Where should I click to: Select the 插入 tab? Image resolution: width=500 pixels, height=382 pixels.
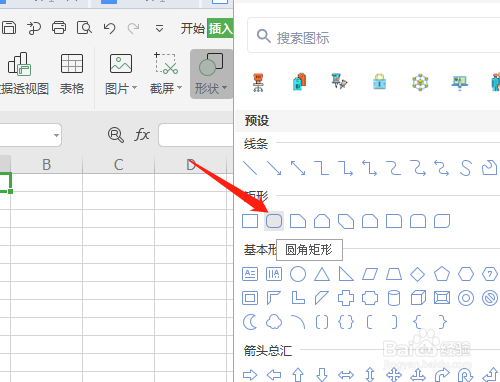tap(220, 28)
